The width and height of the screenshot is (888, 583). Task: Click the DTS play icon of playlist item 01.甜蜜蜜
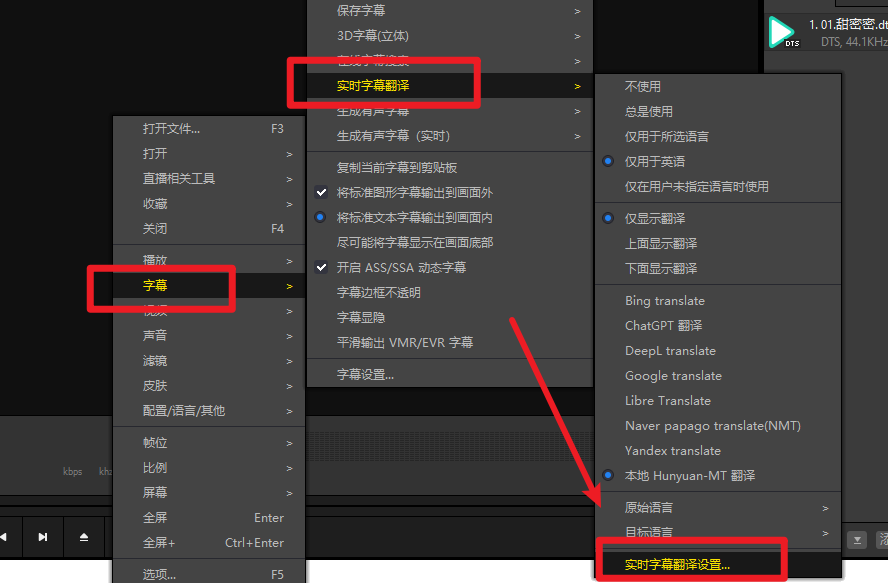point(783,32)
